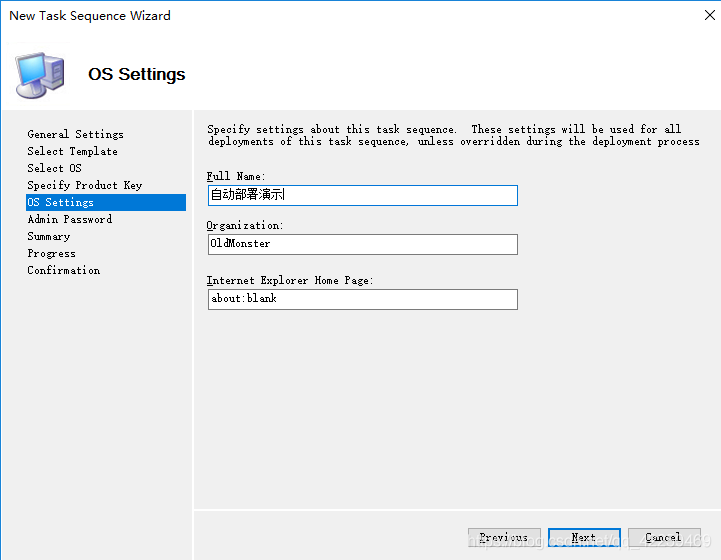Open the Select OS step
The width and height of the screenshot is (721, 560).
click(x=54, y=168)
